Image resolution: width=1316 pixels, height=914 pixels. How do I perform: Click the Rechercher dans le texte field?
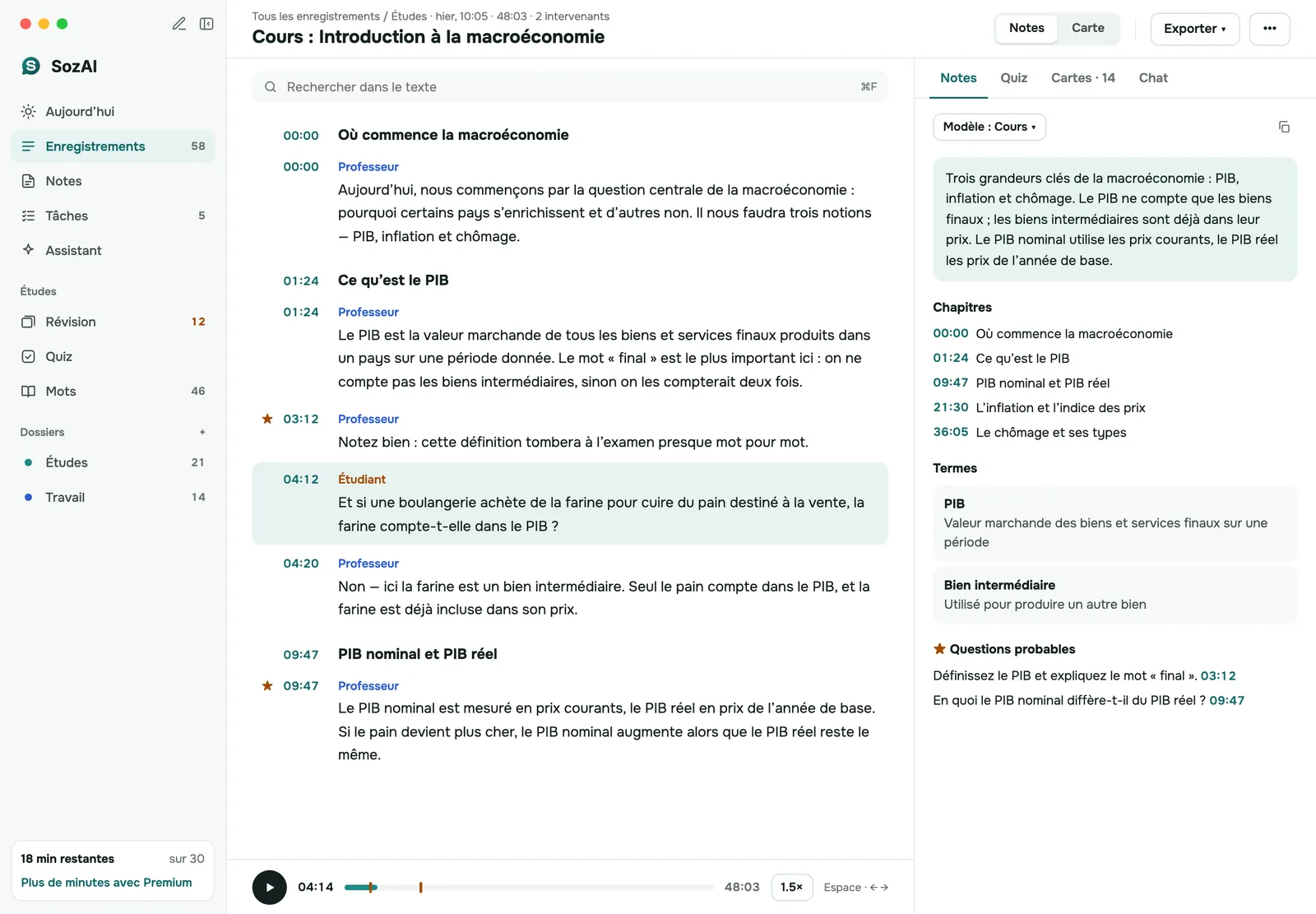570,87
